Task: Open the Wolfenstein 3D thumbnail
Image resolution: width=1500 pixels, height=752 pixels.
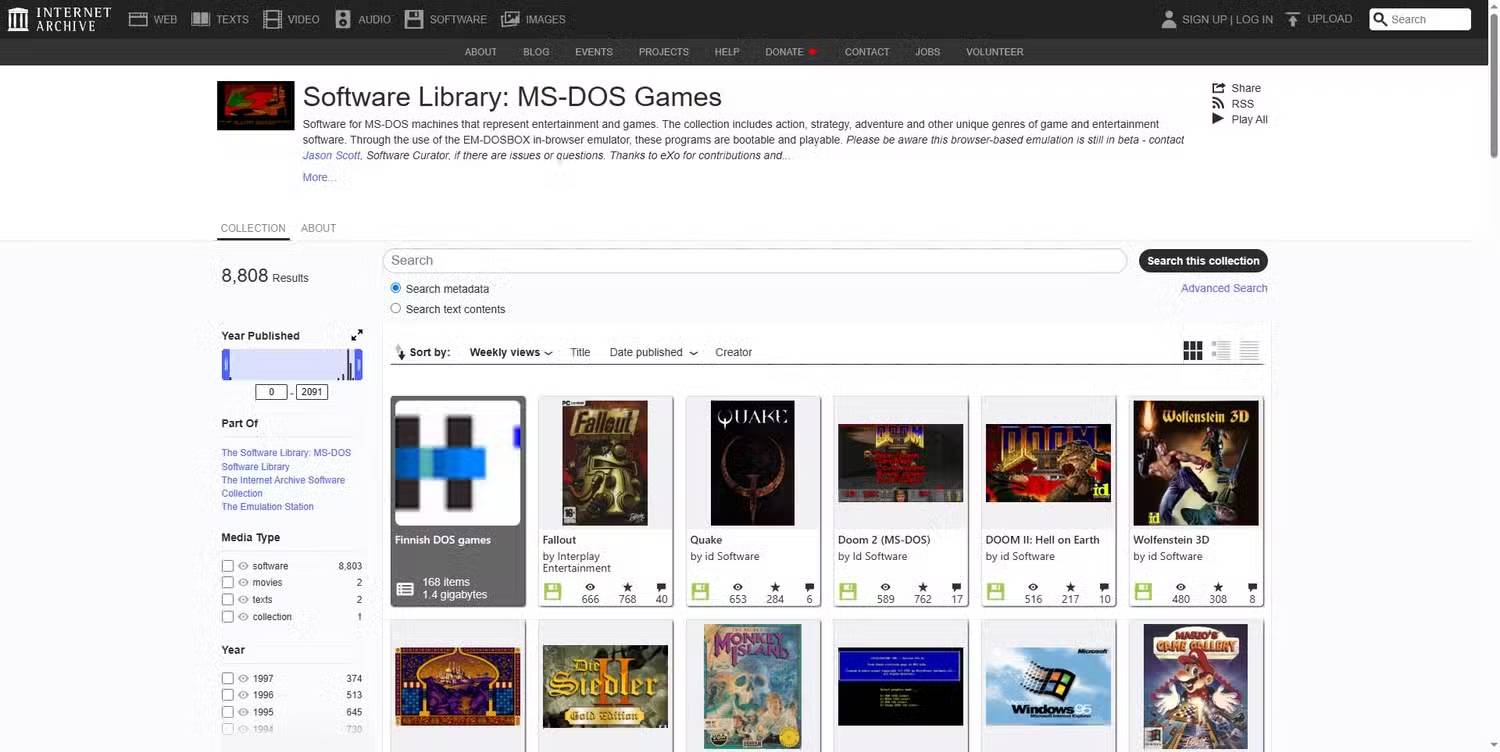Action: click(x=1196, y=463)
